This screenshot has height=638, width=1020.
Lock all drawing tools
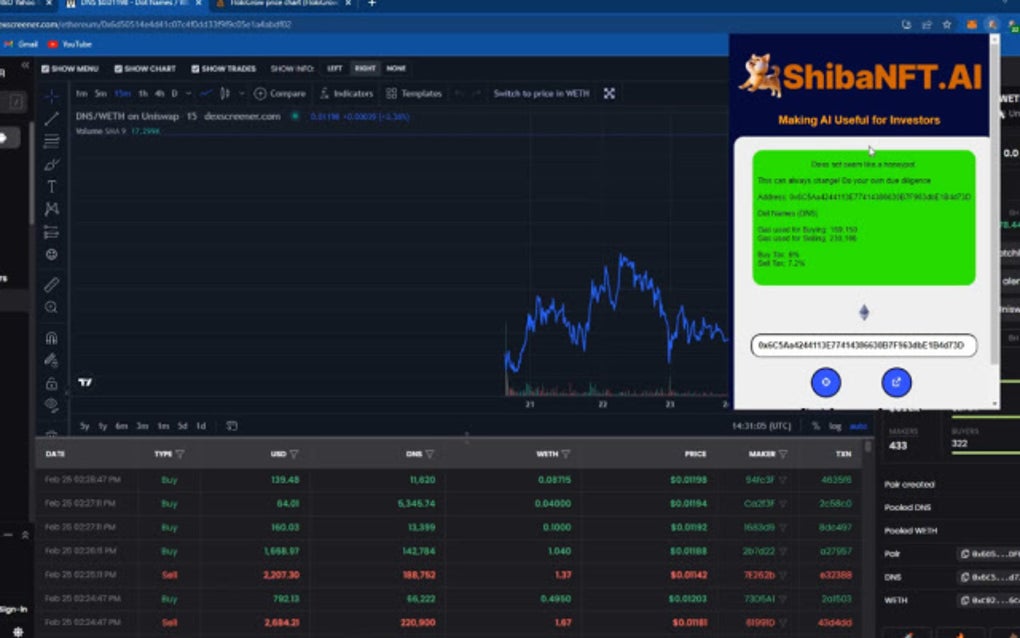(51, 383)
